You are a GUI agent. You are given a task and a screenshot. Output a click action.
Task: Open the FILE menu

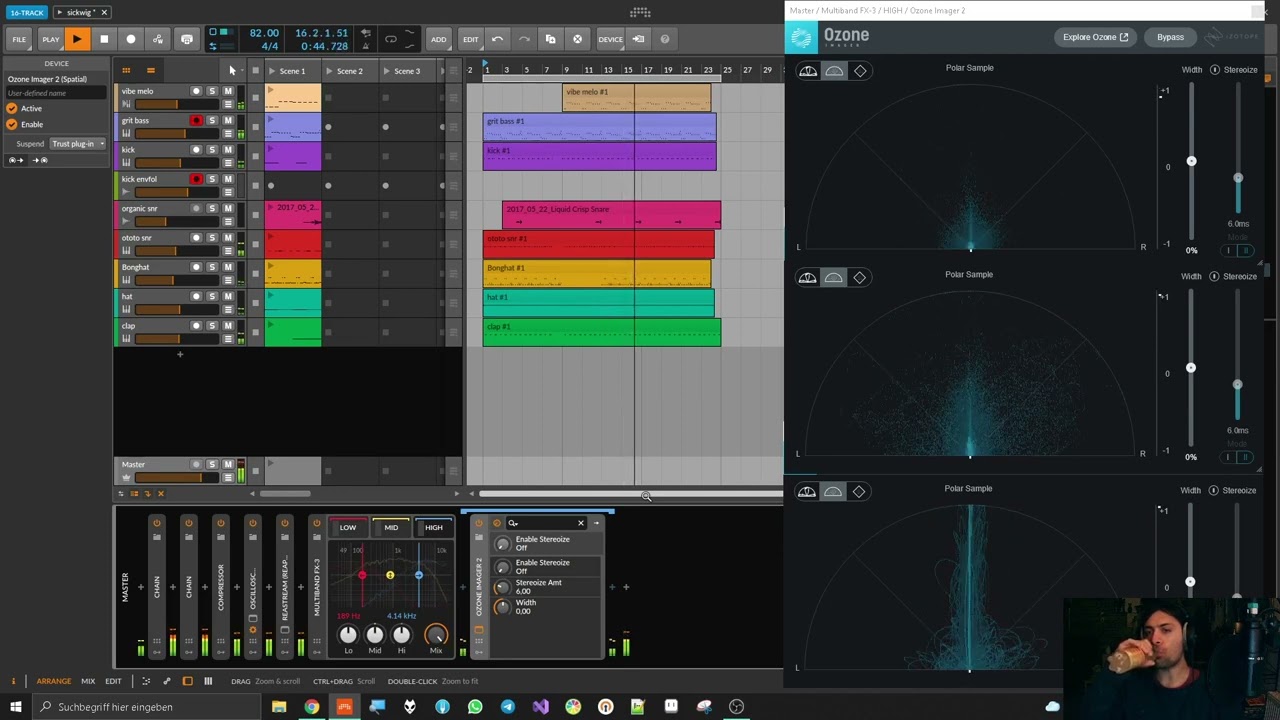pyautogui.click(x=19, y=39)
